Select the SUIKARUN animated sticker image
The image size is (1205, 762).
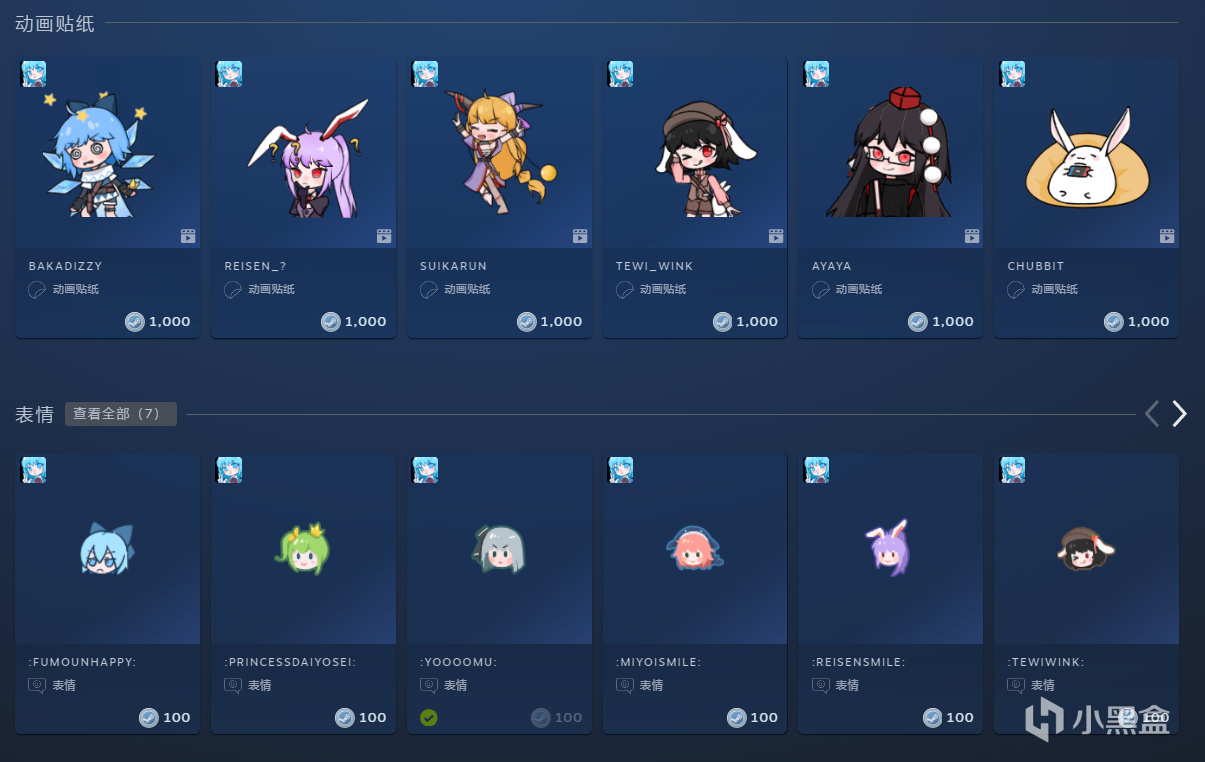(x=499, y=153)
